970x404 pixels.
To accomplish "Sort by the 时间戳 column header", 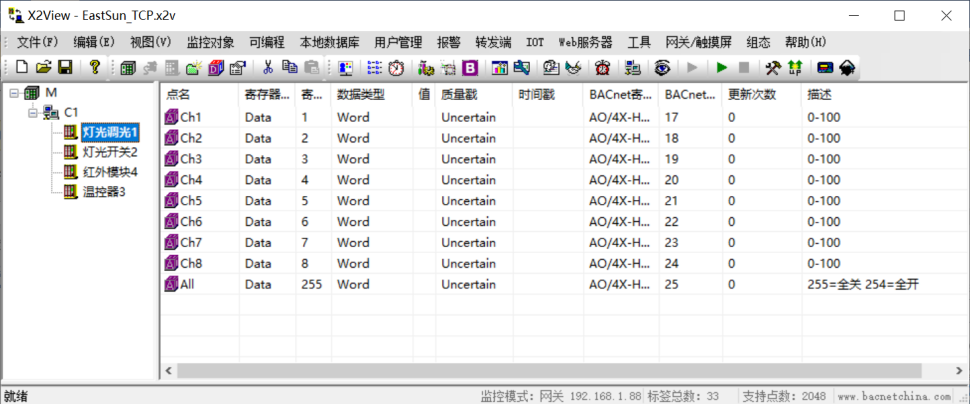I will 548,95.
